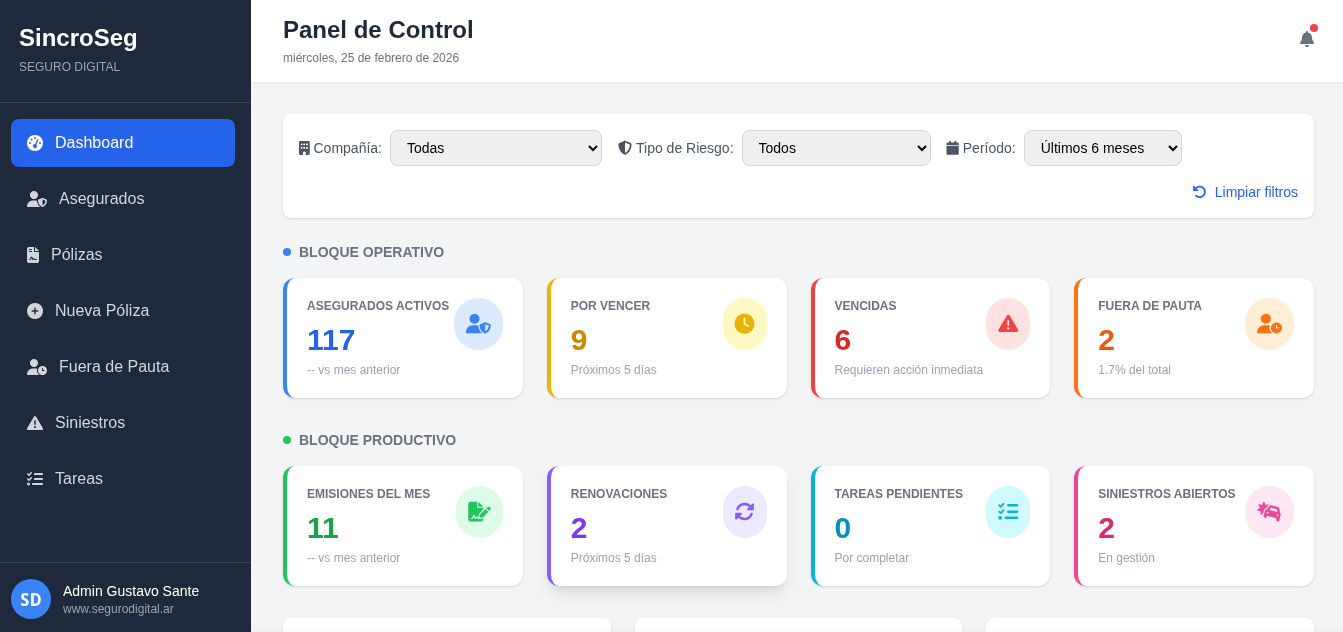Click the SincroSeg logo
This screenshot has width=1343, height=632.
78,37
